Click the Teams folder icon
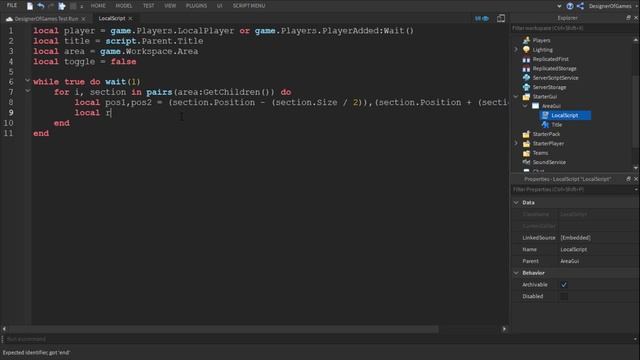Screen dimensions: 640x360 pyautogui.click(x=526, y=153)
